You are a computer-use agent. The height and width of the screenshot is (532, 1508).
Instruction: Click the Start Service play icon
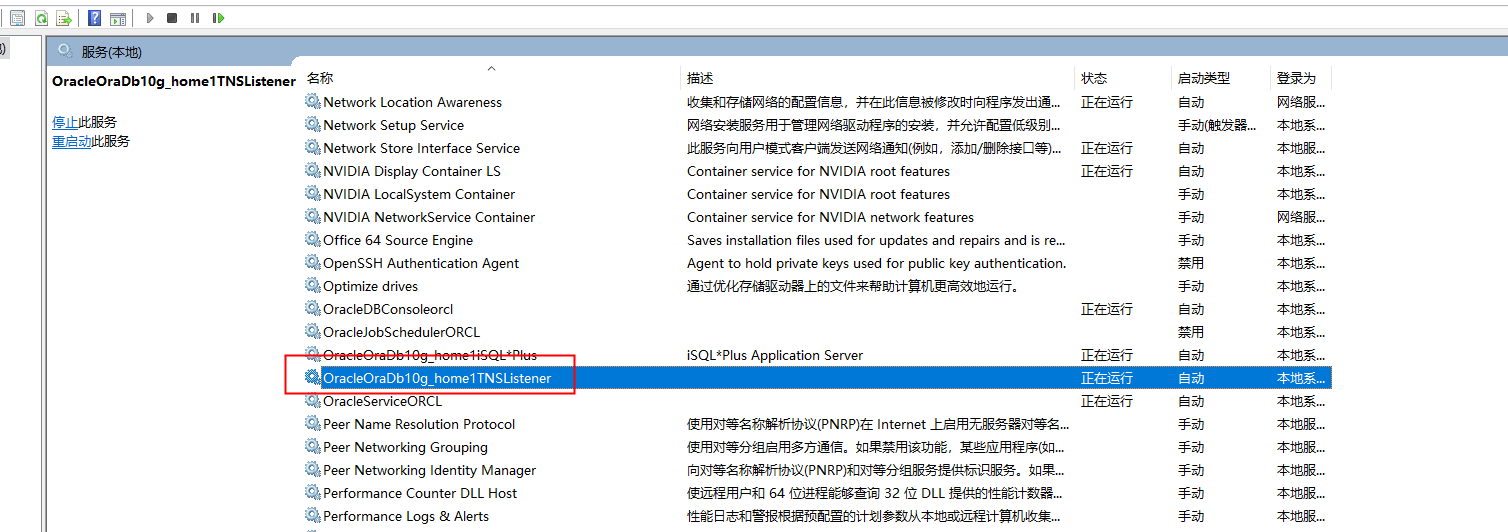150,18
